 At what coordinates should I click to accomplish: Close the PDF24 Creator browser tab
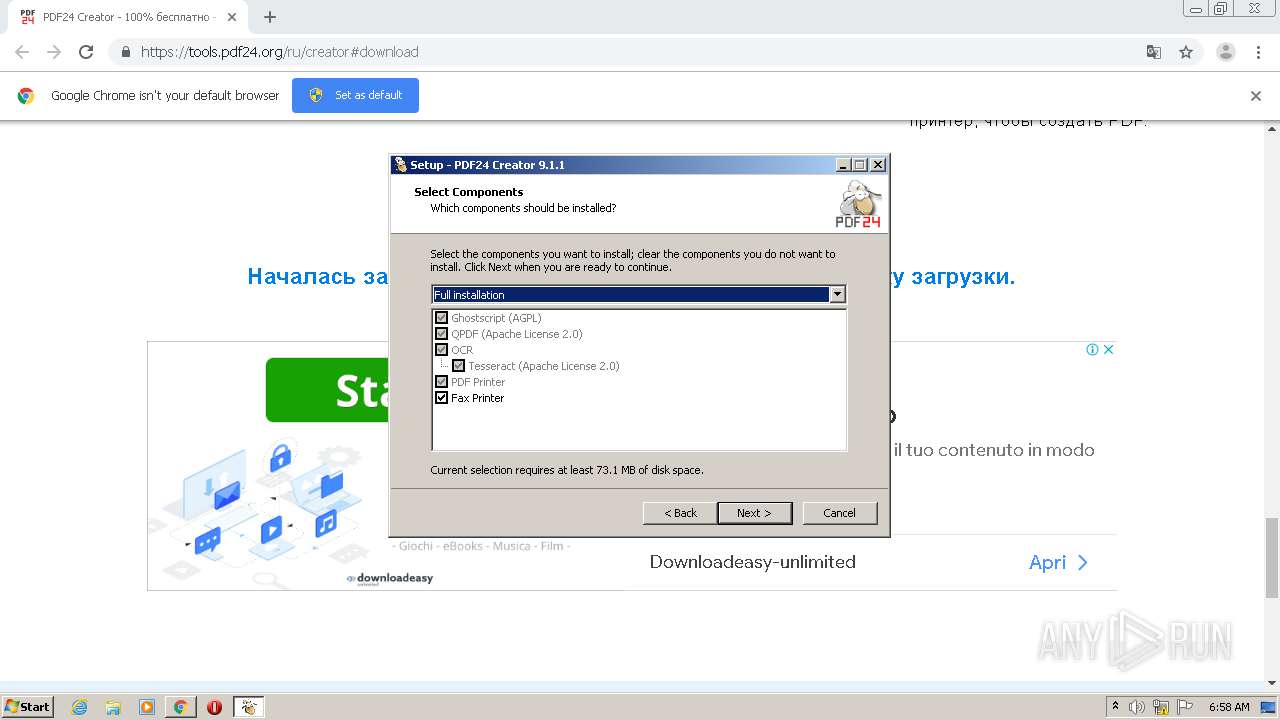click(231, 17)
